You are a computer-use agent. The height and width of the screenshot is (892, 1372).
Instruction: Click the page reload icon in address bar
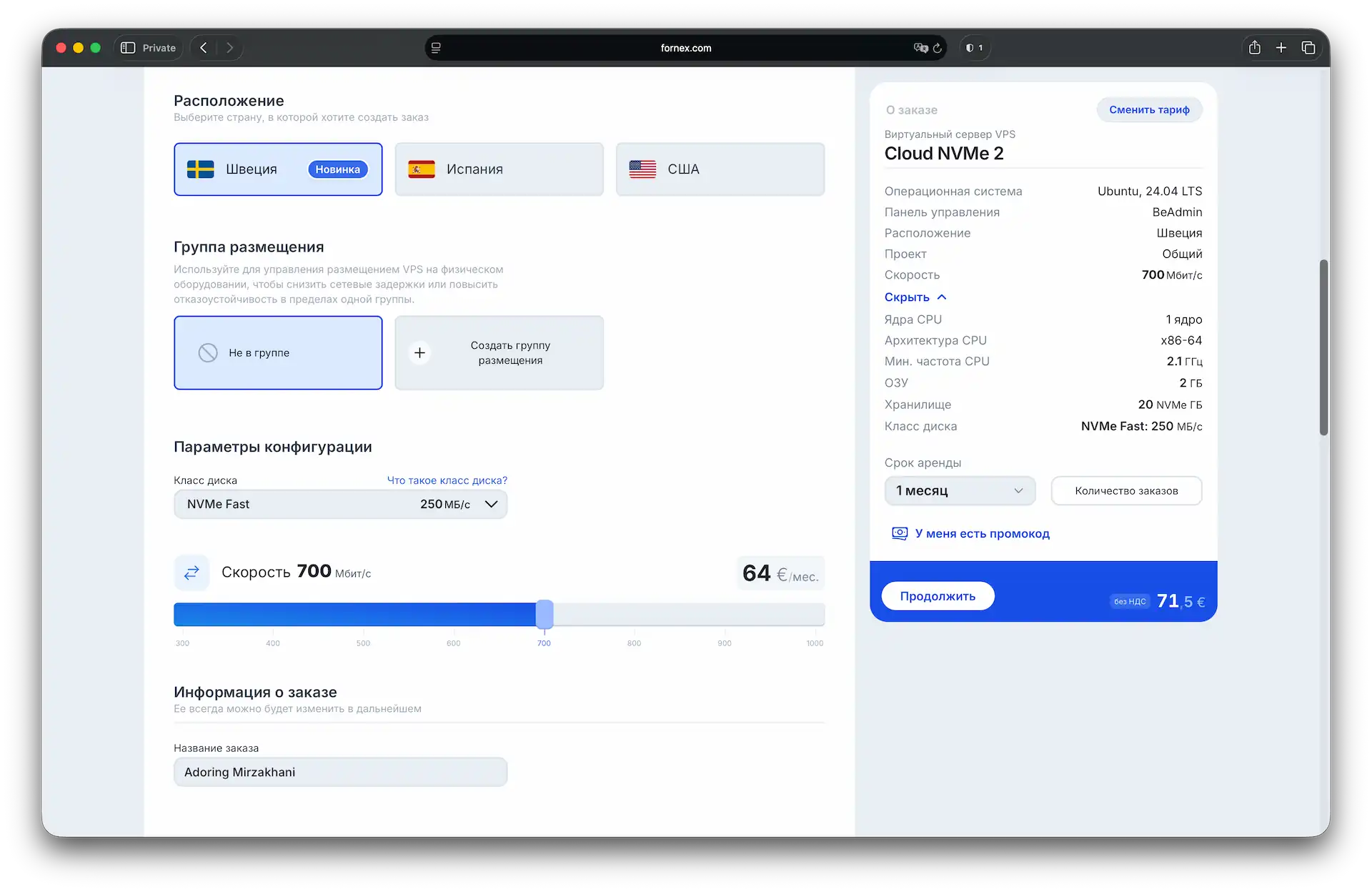[938, 48]
